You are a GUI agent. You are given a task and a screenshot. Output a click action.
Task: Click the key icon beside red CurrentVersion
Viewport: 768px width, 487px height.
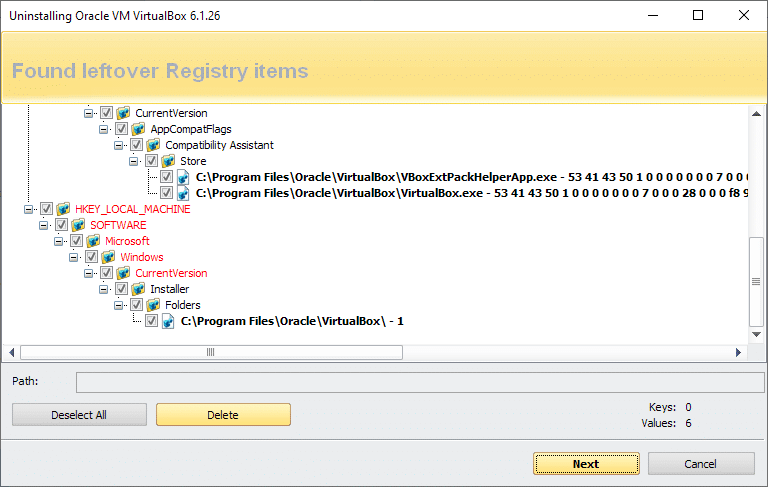[123, 273]
